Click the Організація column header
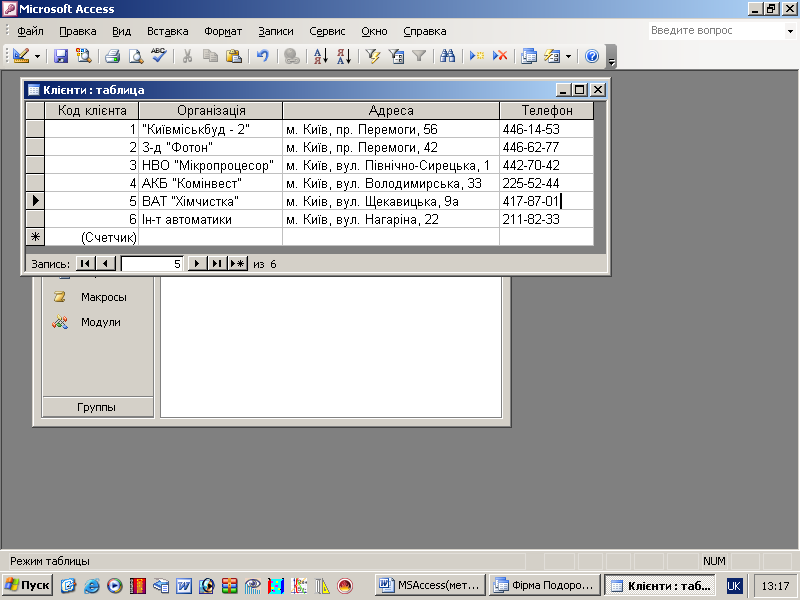 tap(211, 110)
